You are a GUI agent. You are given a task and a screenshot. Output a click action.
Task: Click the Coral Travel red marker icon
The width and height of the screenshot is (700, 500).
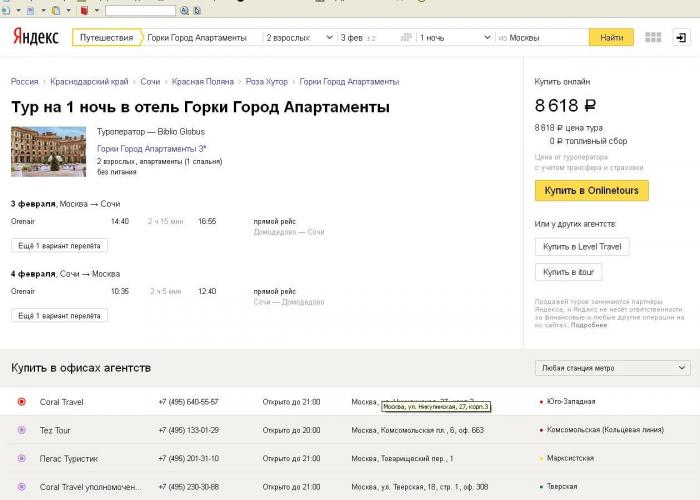click(21, 402)
